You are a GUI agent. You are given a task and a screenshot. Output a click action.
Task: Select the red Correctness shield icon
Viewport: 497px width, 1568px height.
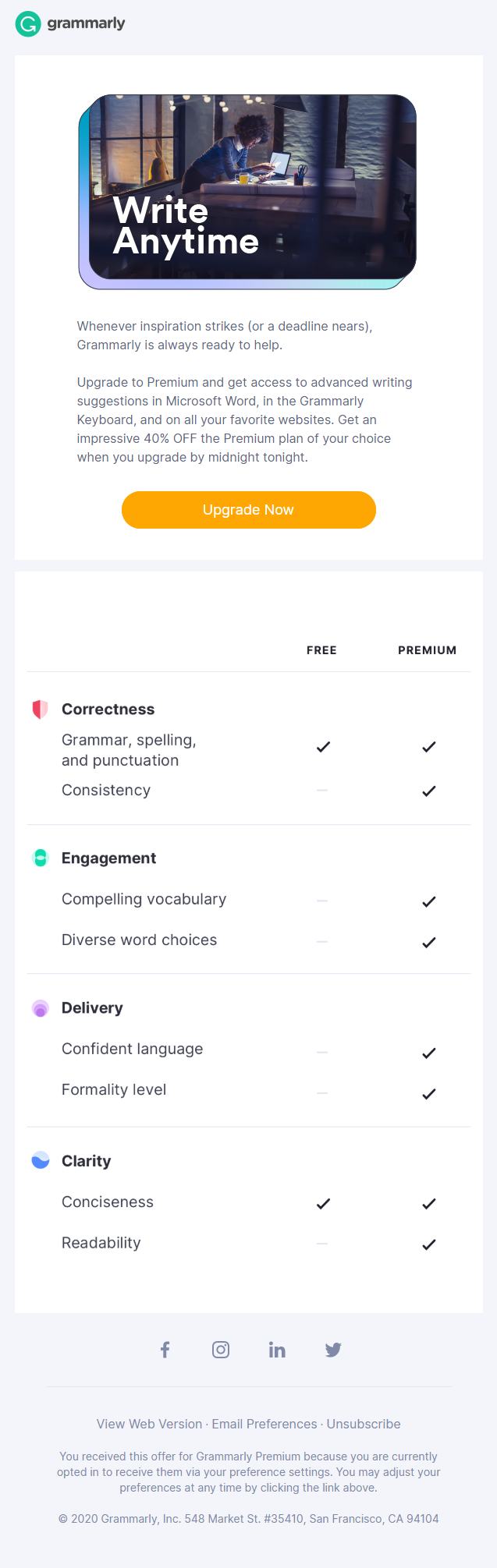click(x=40, y=710)
